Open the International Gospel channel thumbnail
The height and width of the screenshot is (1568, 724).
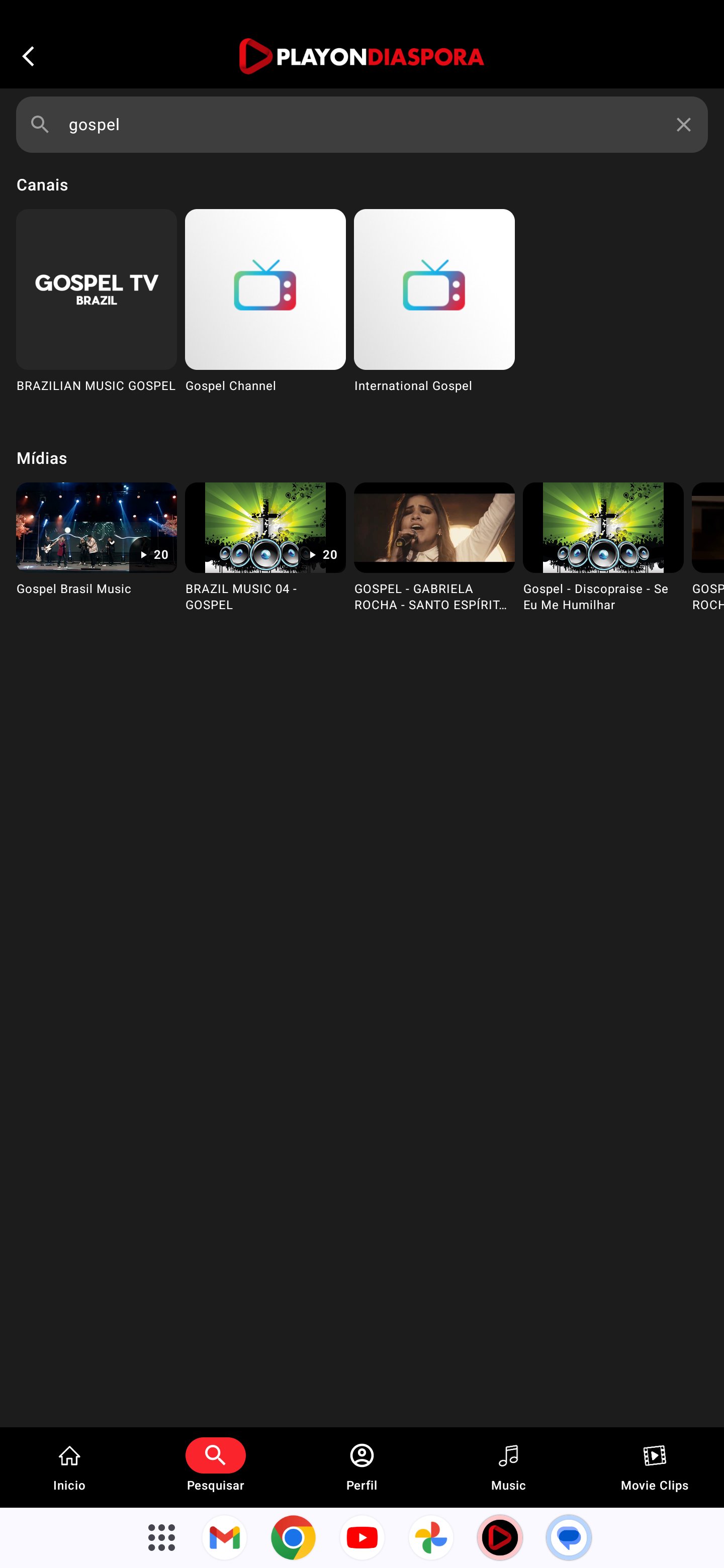[434, 289]
